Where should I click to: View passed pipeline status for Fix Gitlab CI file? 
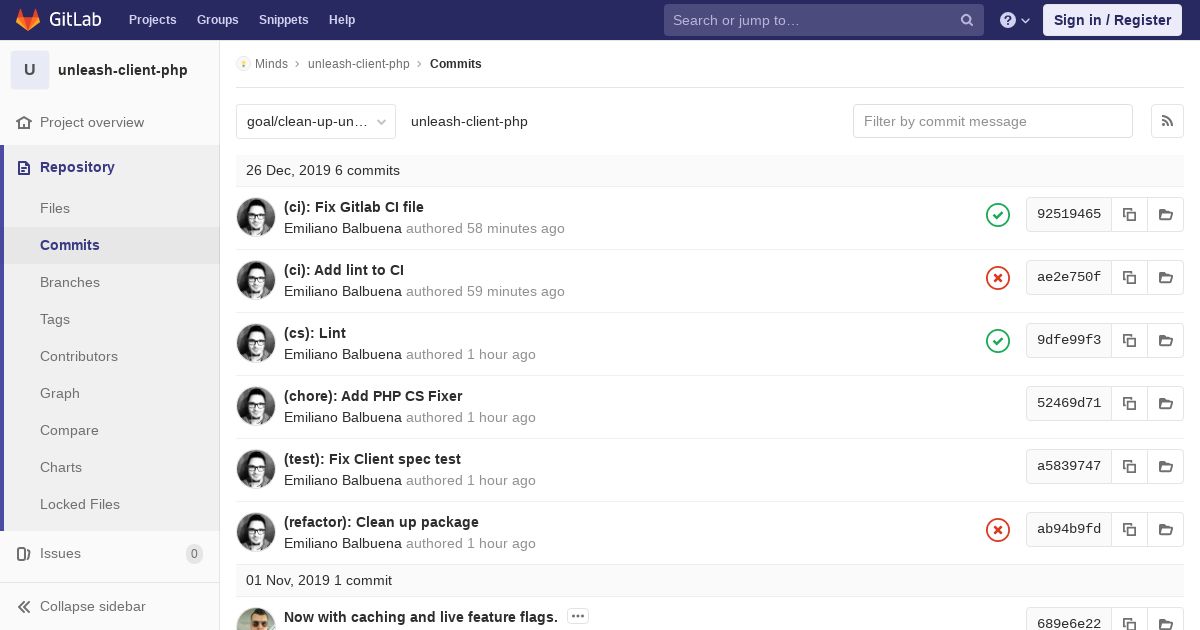(998, 214)
